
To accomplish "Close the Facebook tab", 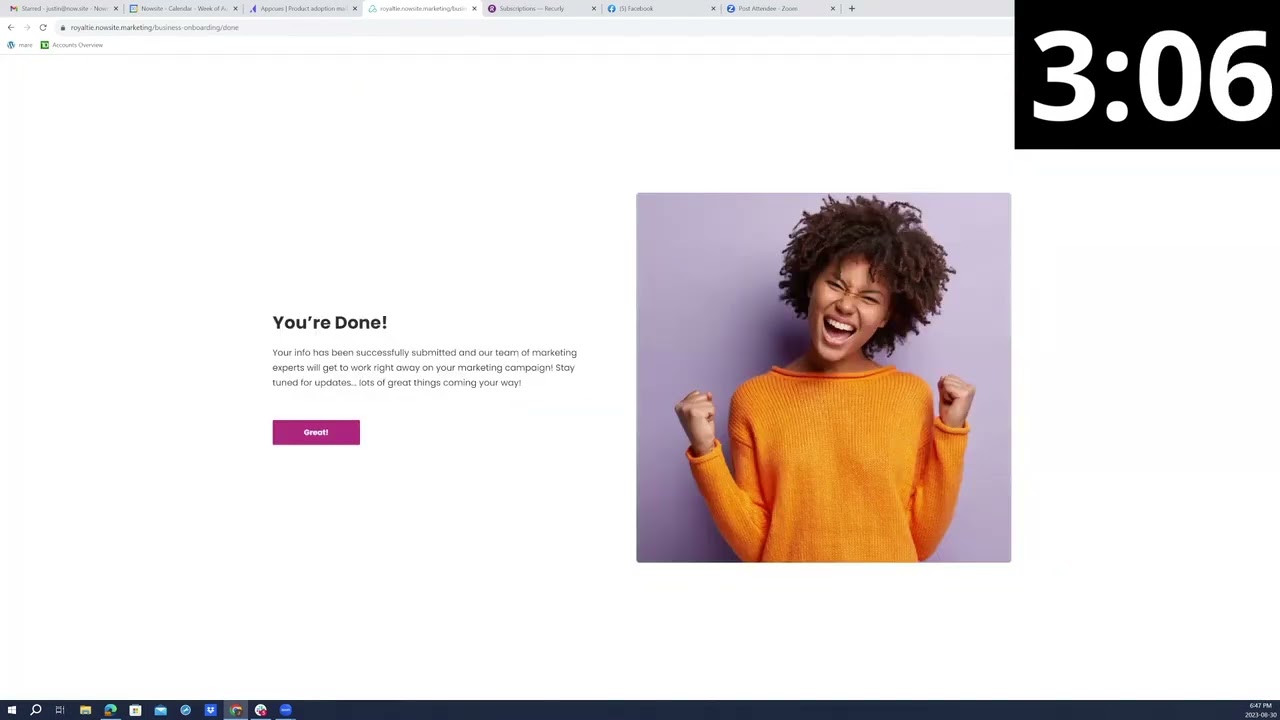I will (x=713, y=8).
